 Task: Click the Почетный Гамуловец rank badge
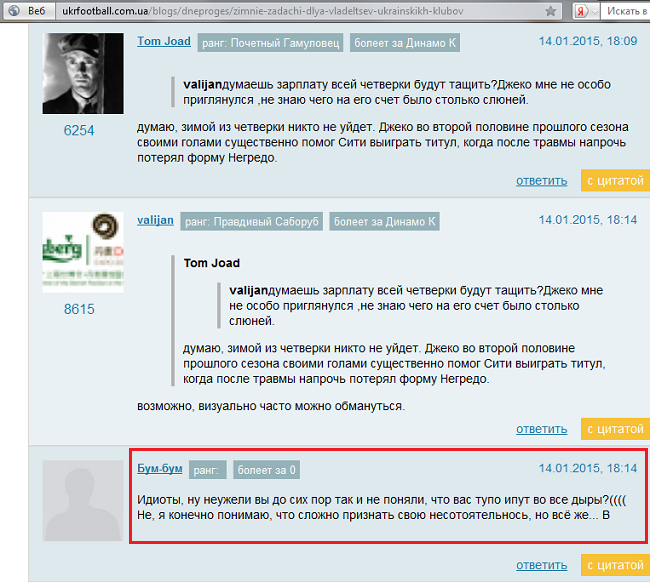270,43
